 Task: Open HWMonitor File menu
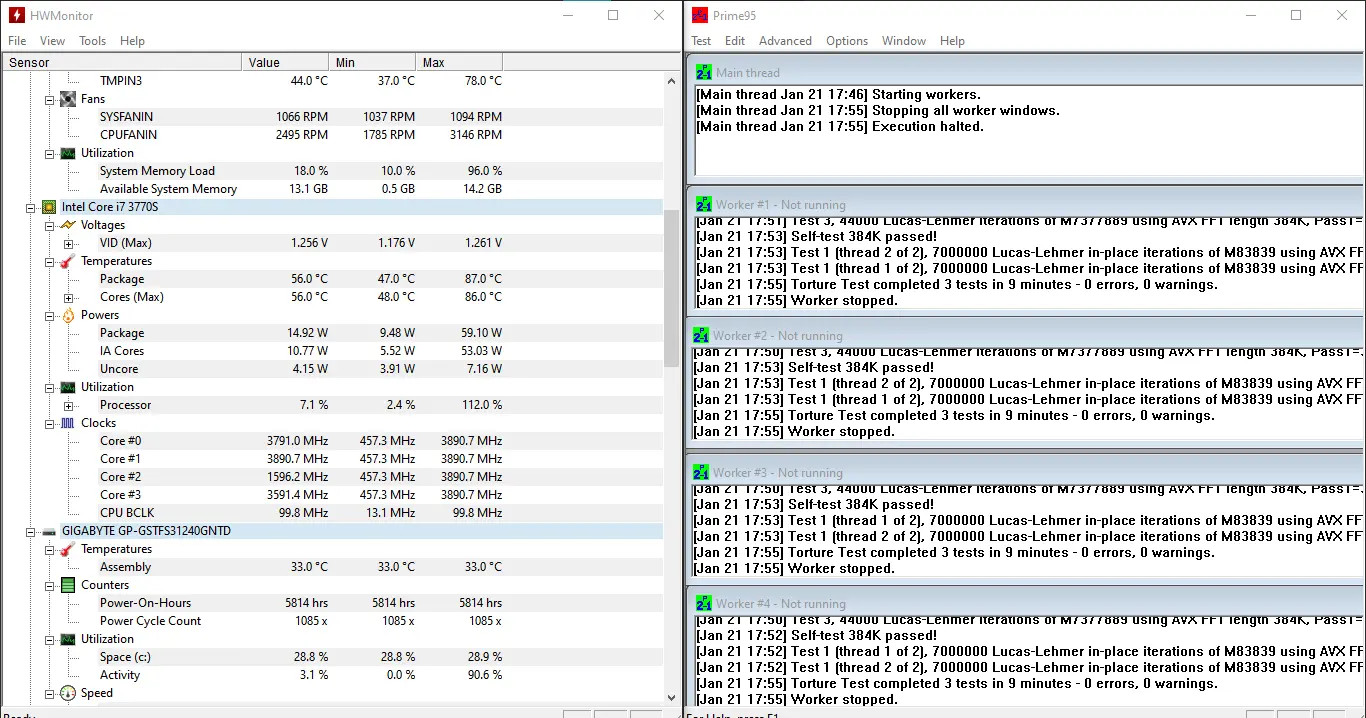click(x=17, y=41)
